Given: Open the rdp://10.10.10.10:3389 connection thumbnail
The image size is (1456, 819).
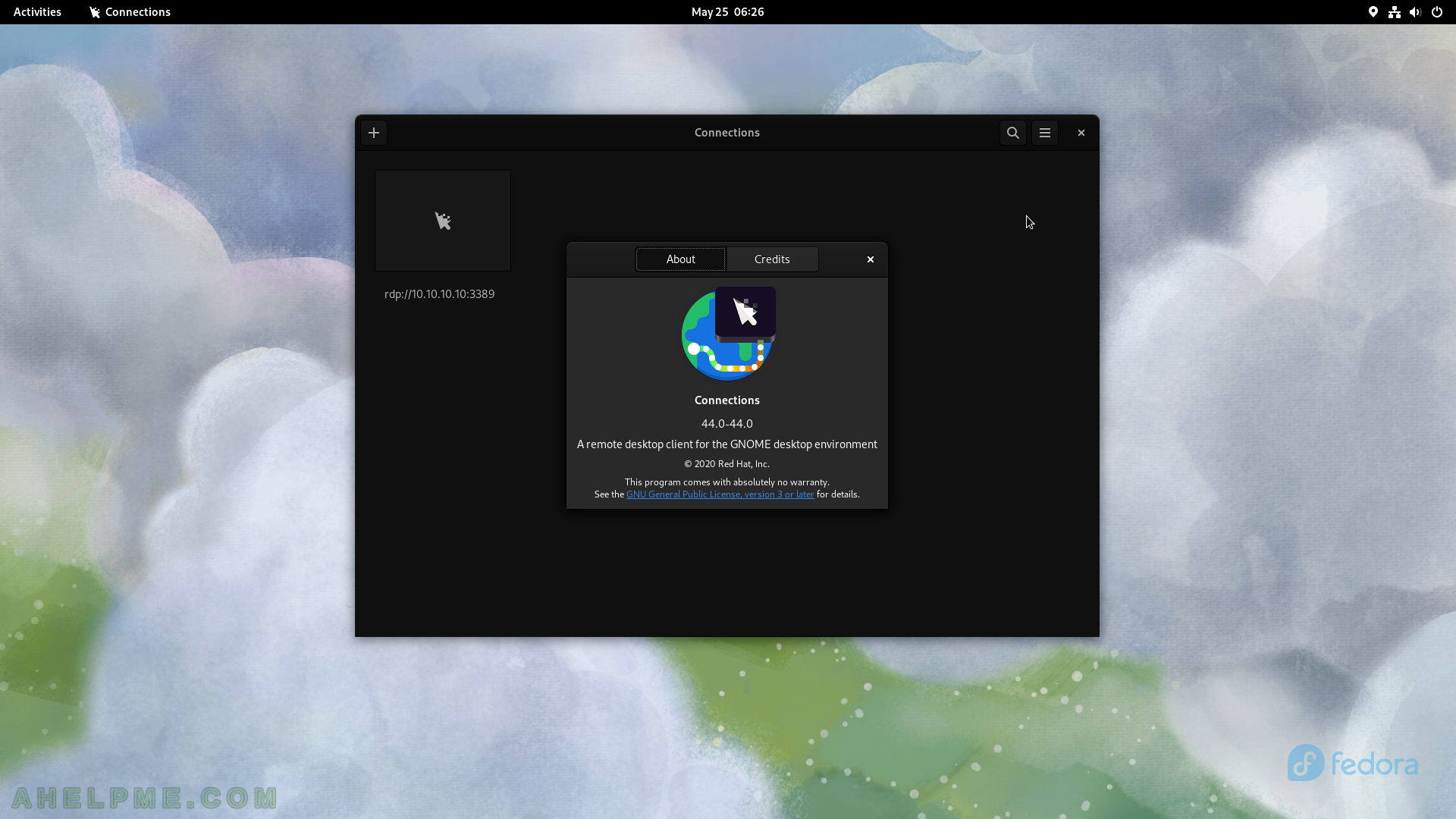Looking at the screenshot, I should [x=443, y=221].
